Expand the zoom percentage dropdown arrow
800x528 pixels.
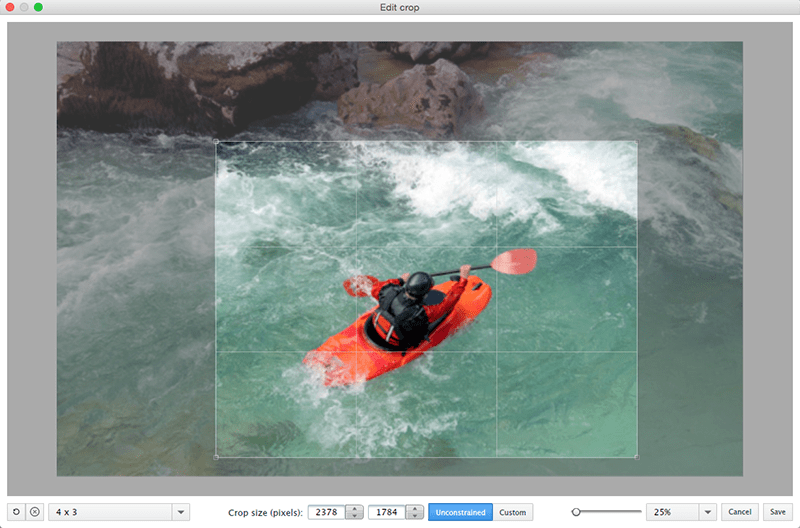(x=708, y=512)
